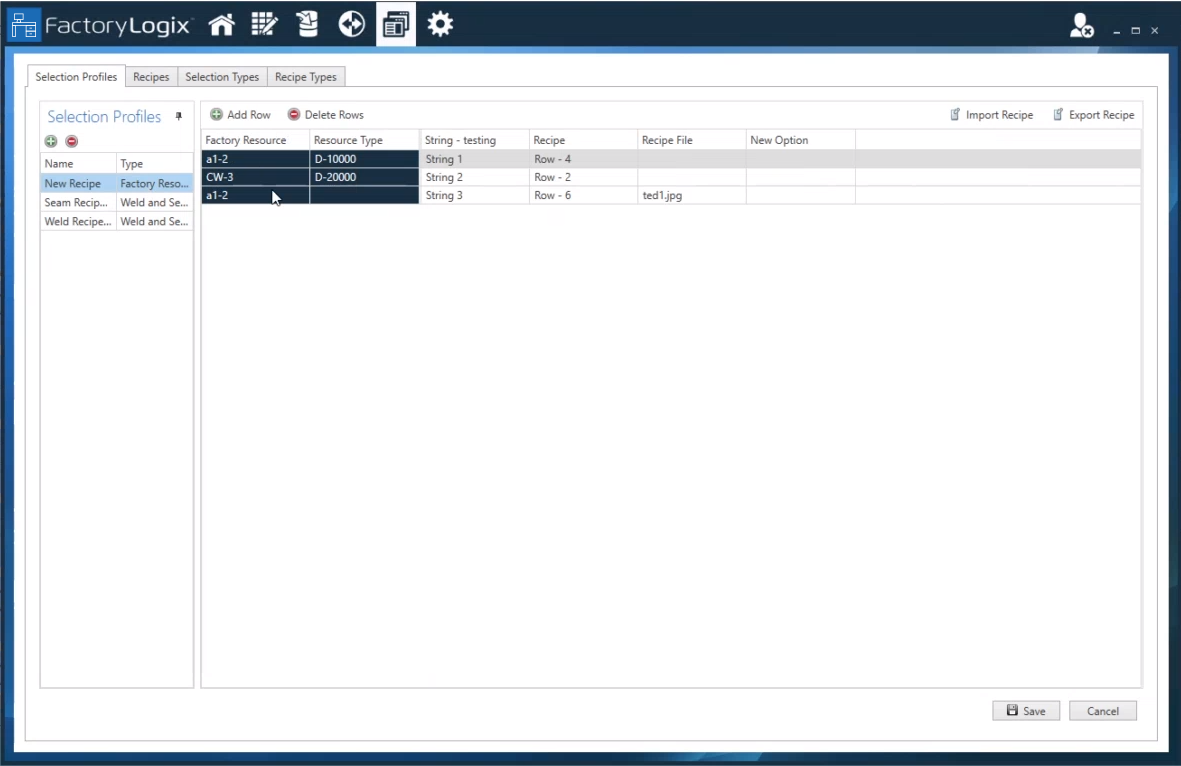Remove a profile with the red minus icon

tap(70, 141)
